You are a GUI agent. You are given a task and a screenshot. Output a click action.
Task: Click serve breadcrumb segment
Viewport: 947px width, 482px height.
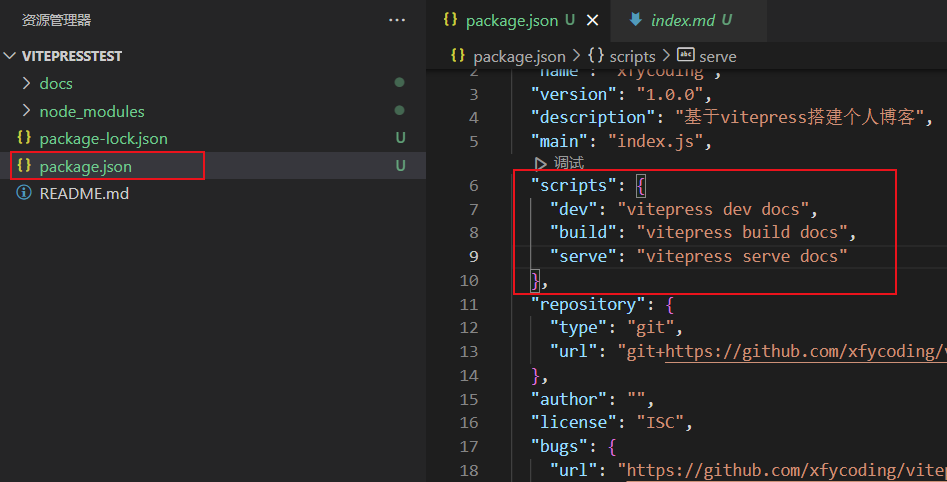pyautogui.click(x=717, y=57)
